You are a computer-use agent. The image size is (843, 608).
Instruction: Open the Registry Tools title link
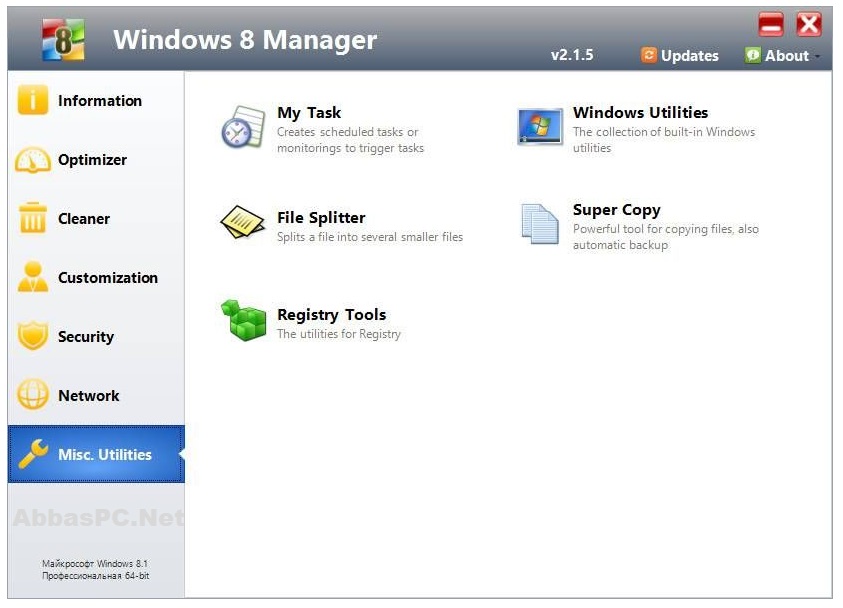tap(332, 315)
